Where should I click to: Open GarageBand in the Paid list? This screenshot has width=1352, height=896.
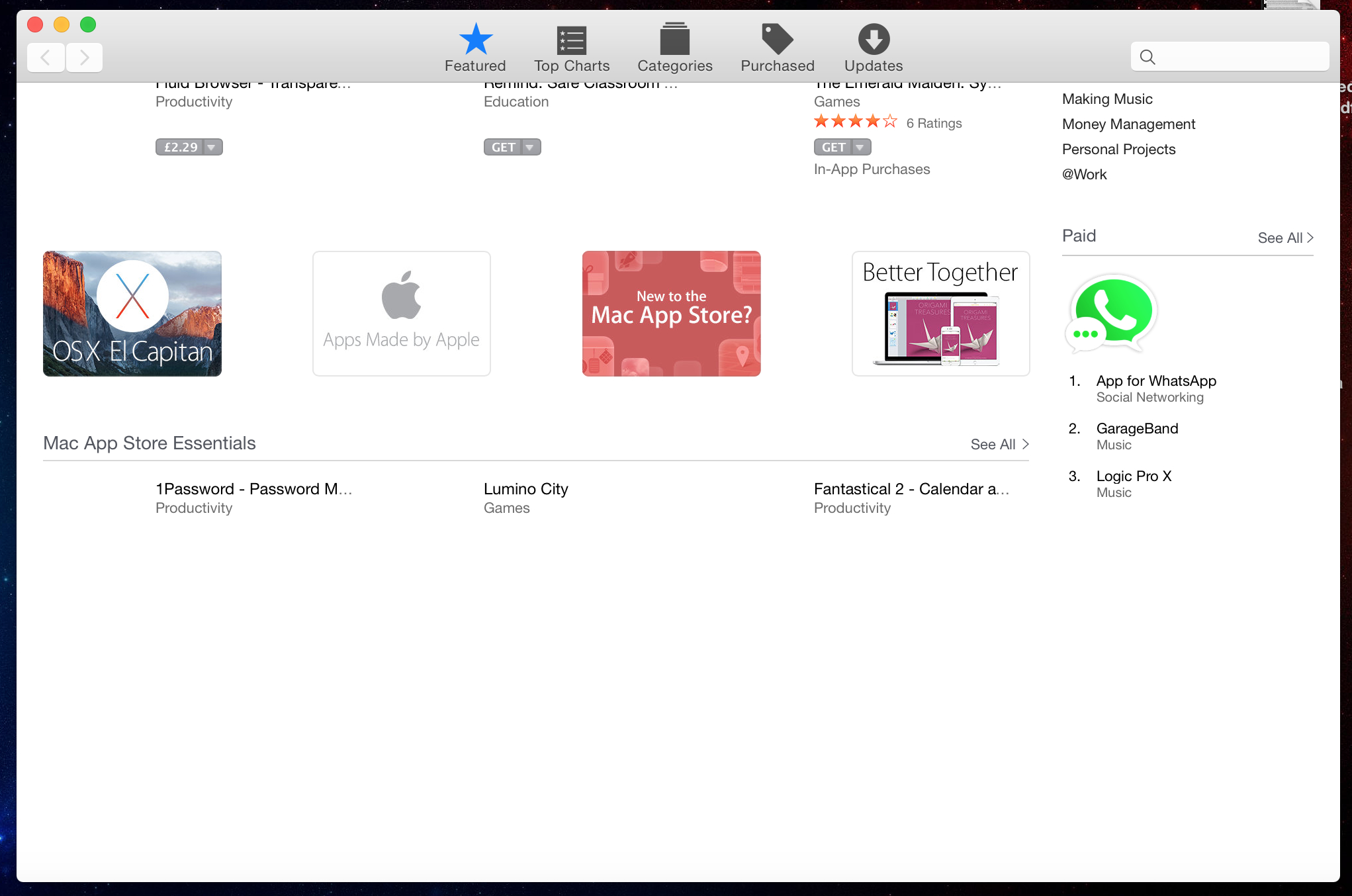1137,428
